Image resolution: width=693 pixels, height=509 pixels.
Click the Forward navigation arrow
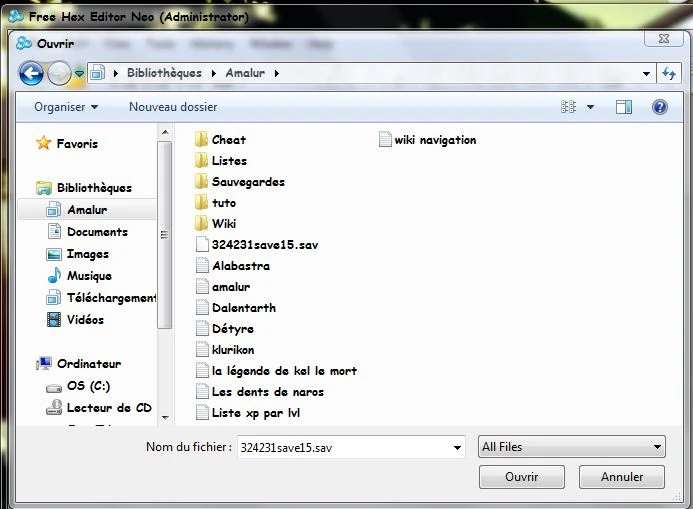click(x=59, y=73)
